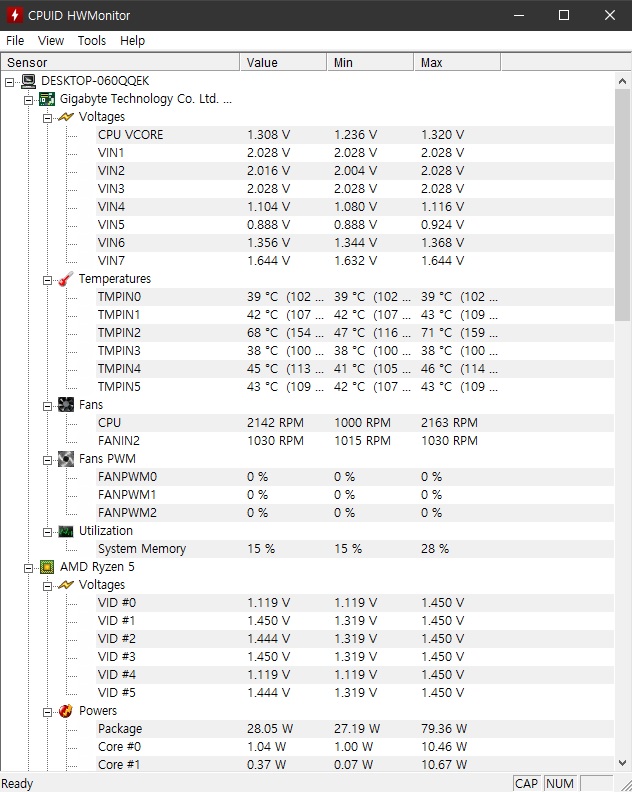Click the Fans category icon

pos(66,405)
